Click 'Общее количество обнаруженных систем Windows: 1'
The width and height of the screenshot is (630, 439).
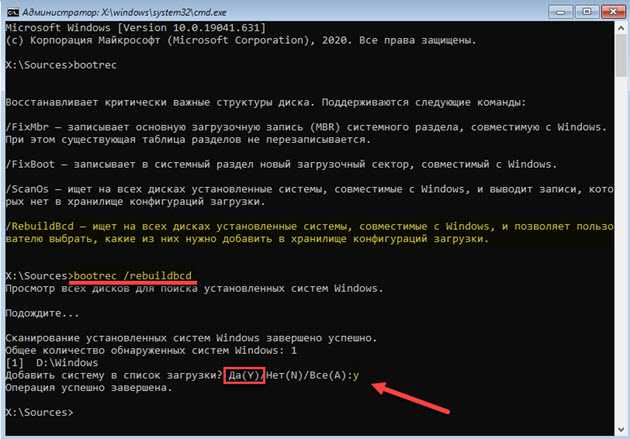151,351
